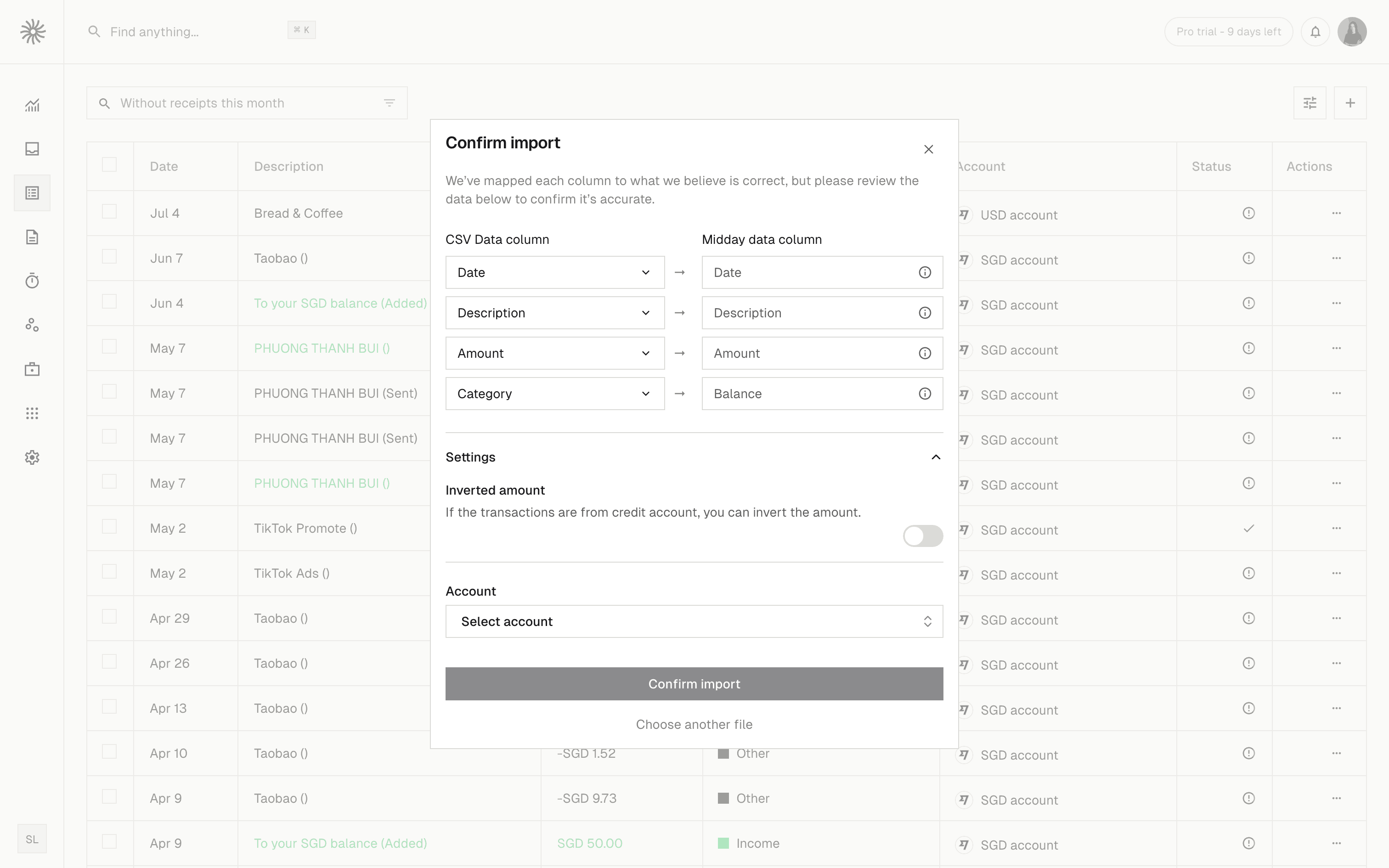Check the select-all checkbox in table header
The height and width of the screenshot is (868, 1389).
click(109, 165)
